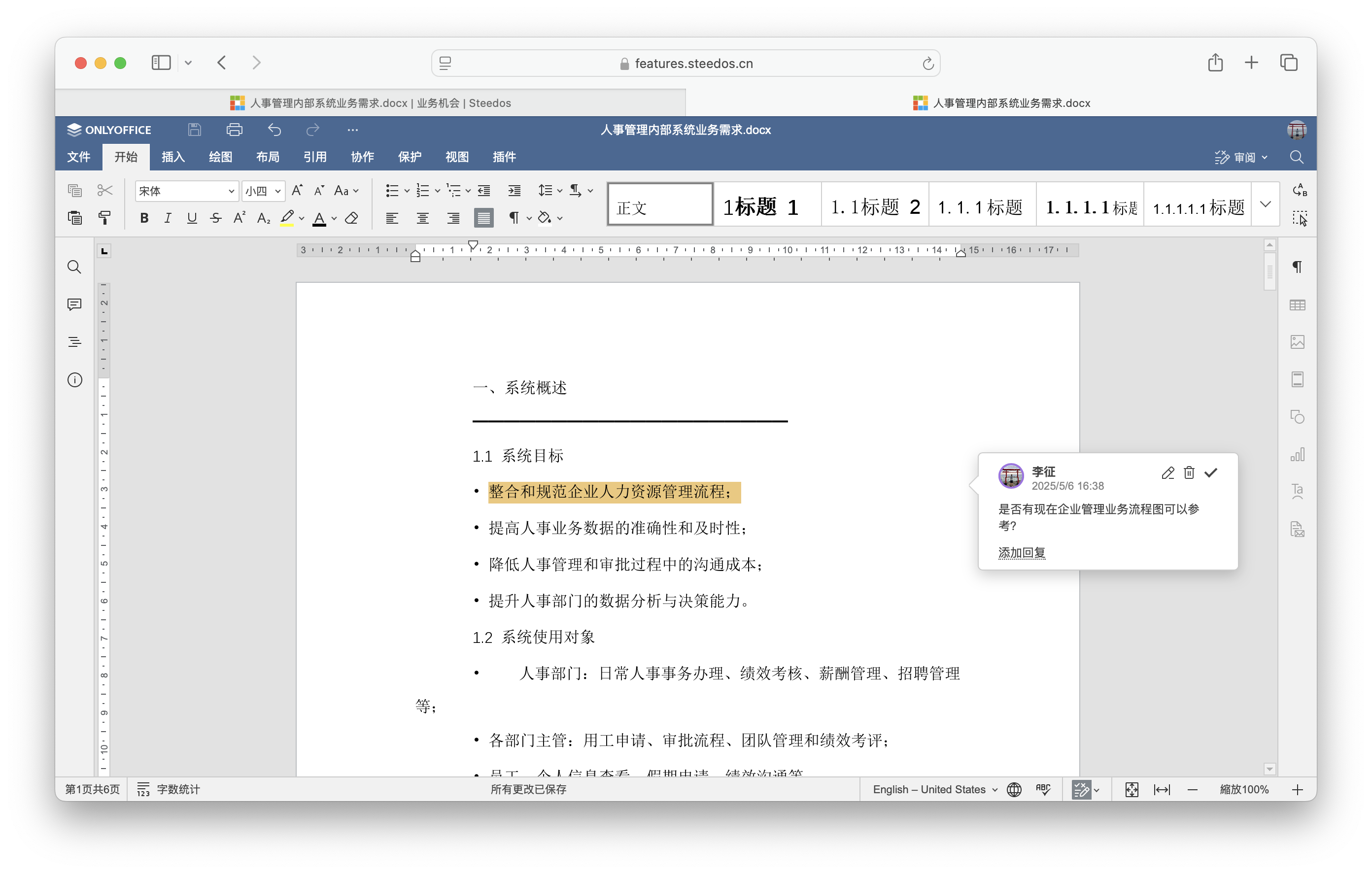Click the Save icon in title bar
1372x874 pixels.
pyautogui.click(x=194, y=130)
